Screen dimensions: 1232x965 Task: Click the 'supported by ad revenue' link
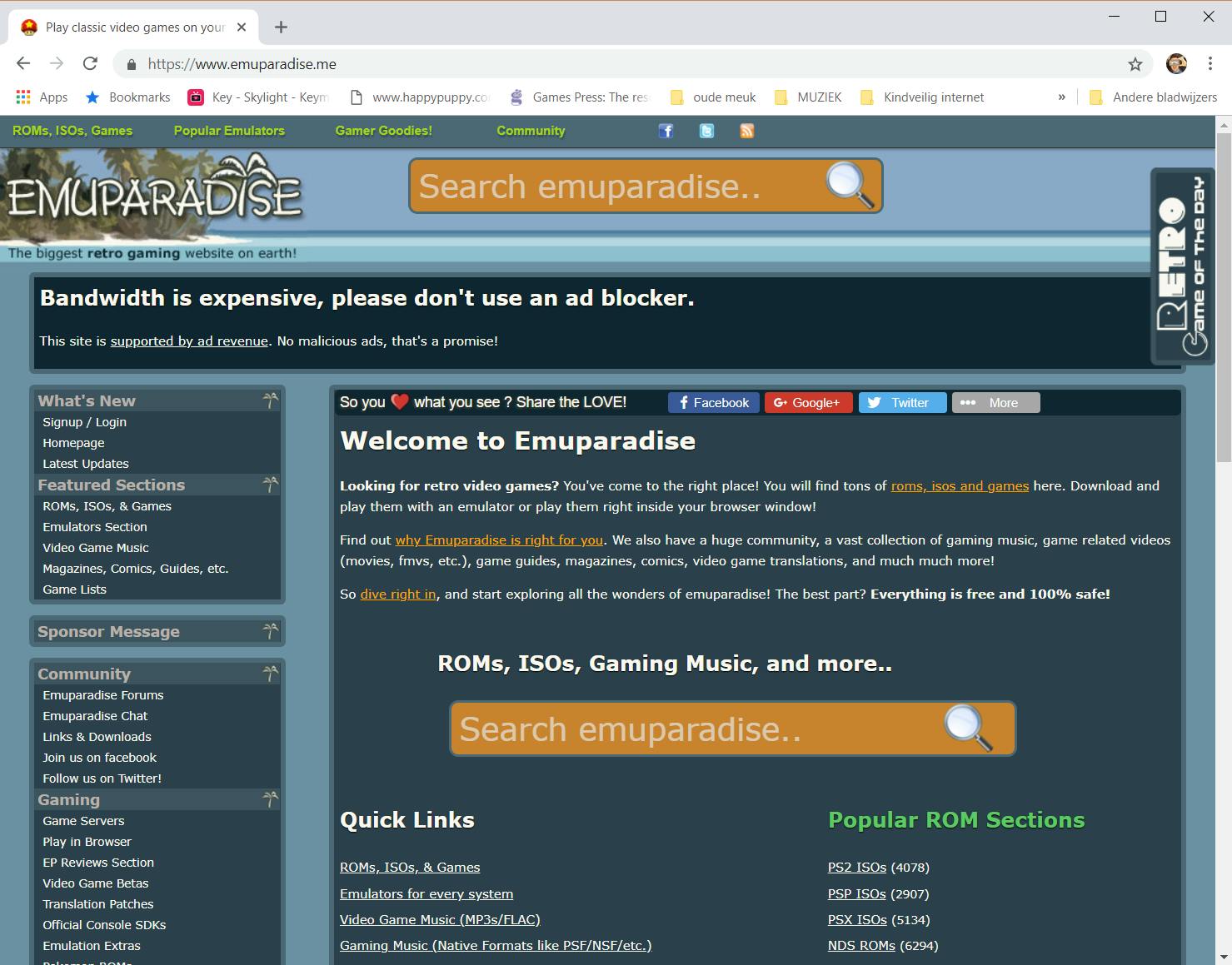pyautogui.click(x=189, y=341)
